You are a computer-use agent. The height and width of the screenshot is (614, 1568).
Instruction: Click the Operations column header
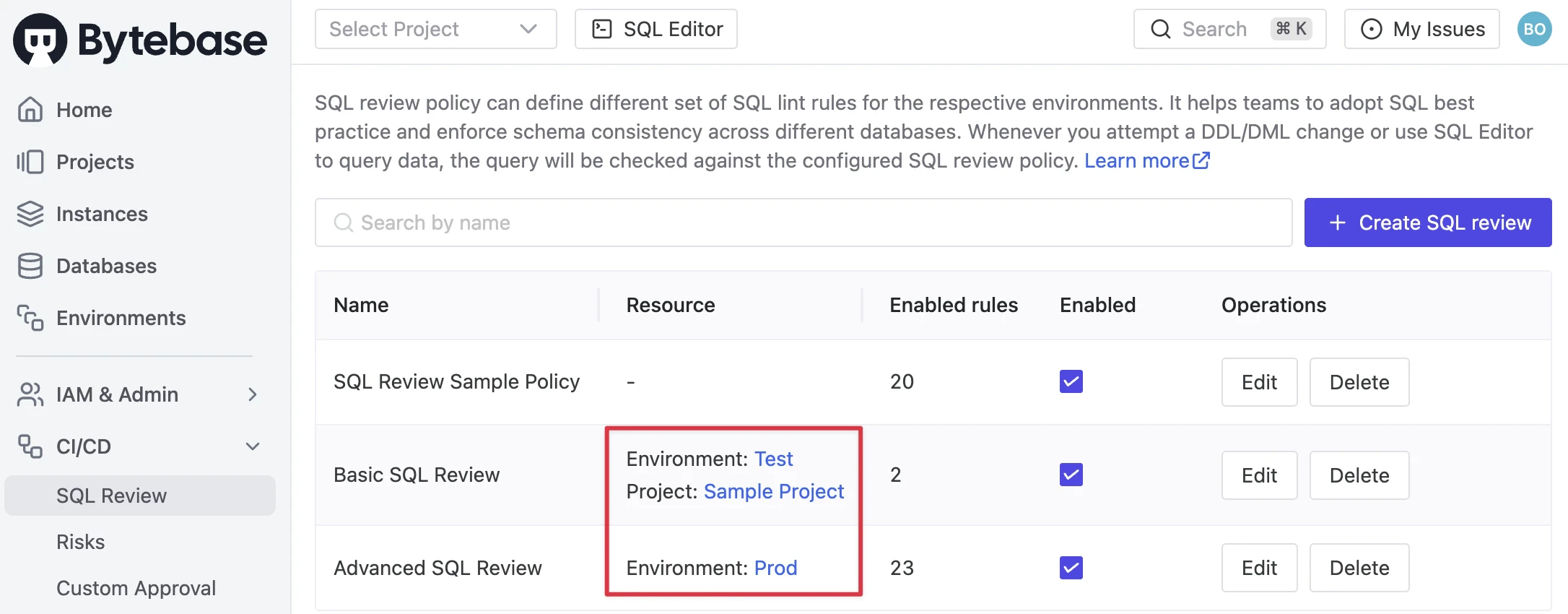tap(1274, 305)
